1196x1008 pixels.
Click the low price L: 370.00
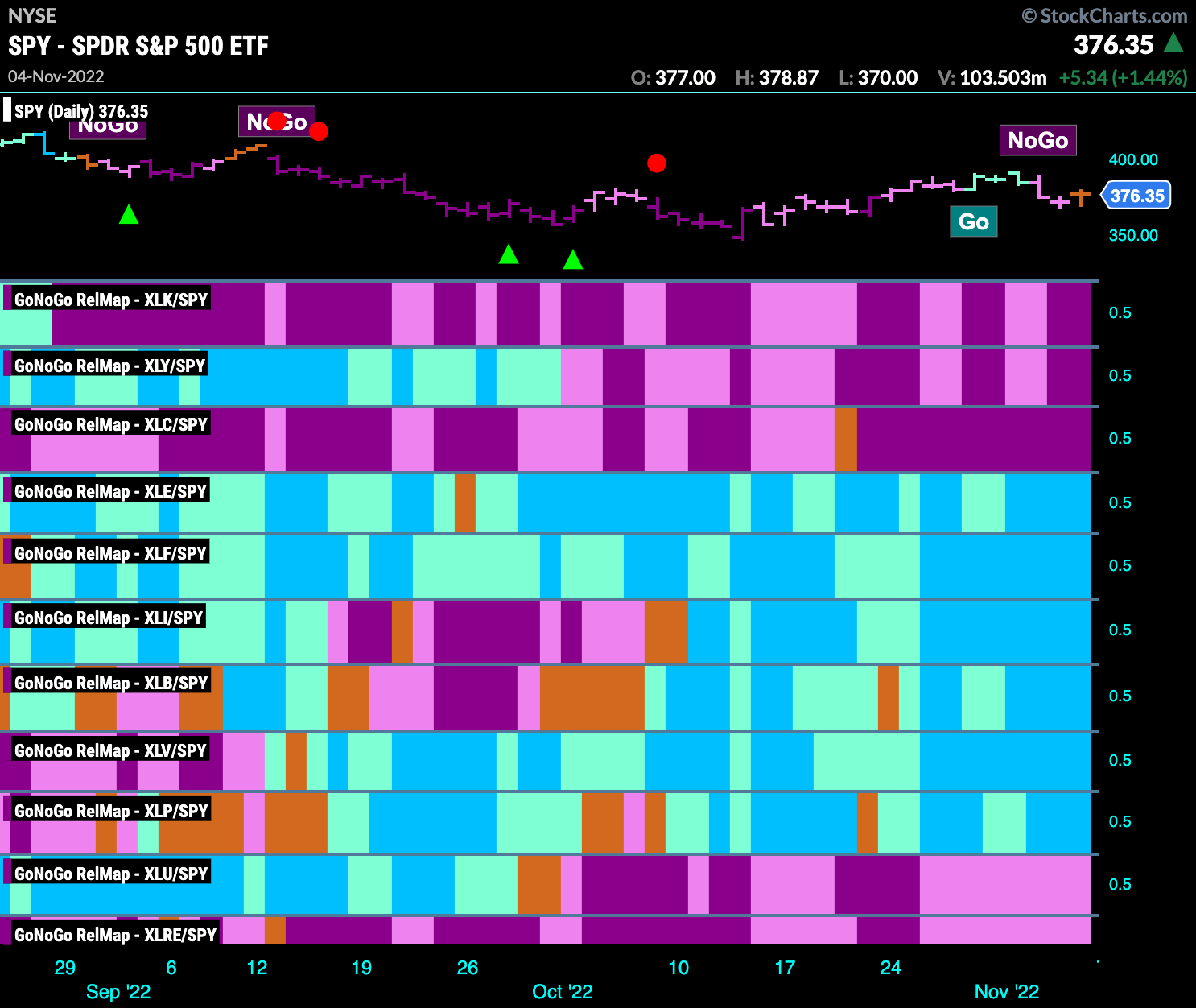click(x=878, y=78)
